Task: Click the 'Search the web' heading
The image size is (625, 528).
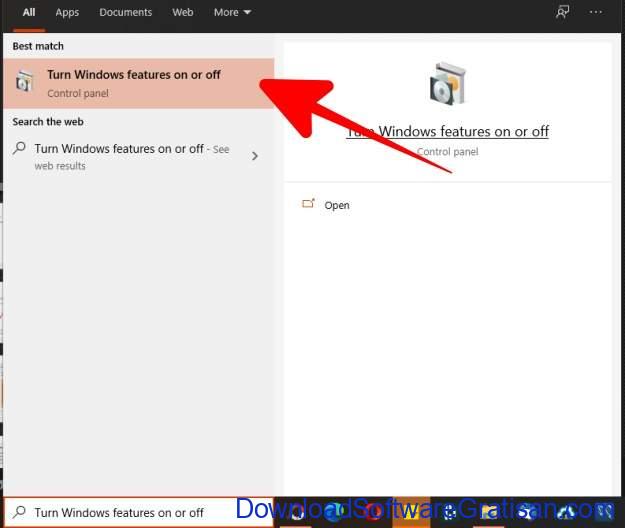Action: [48, 122]
